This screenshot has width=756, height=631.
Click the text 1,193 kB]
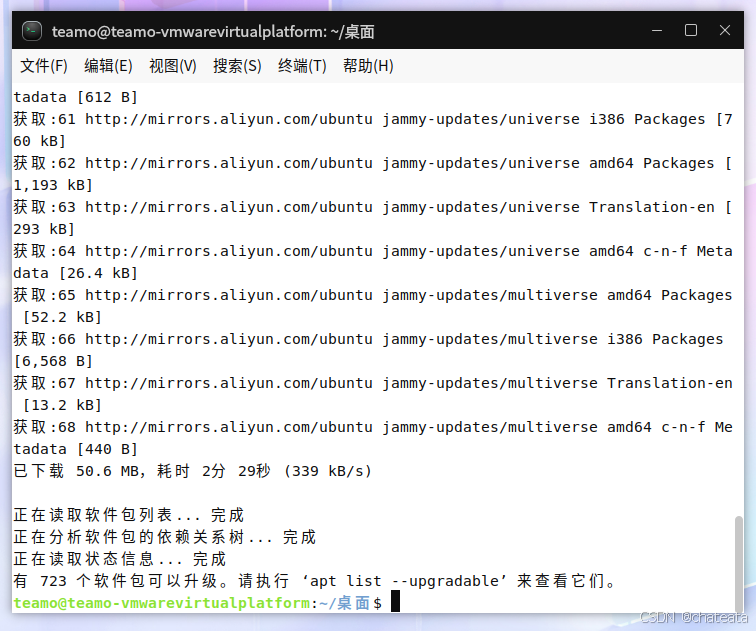coord(53,185)
